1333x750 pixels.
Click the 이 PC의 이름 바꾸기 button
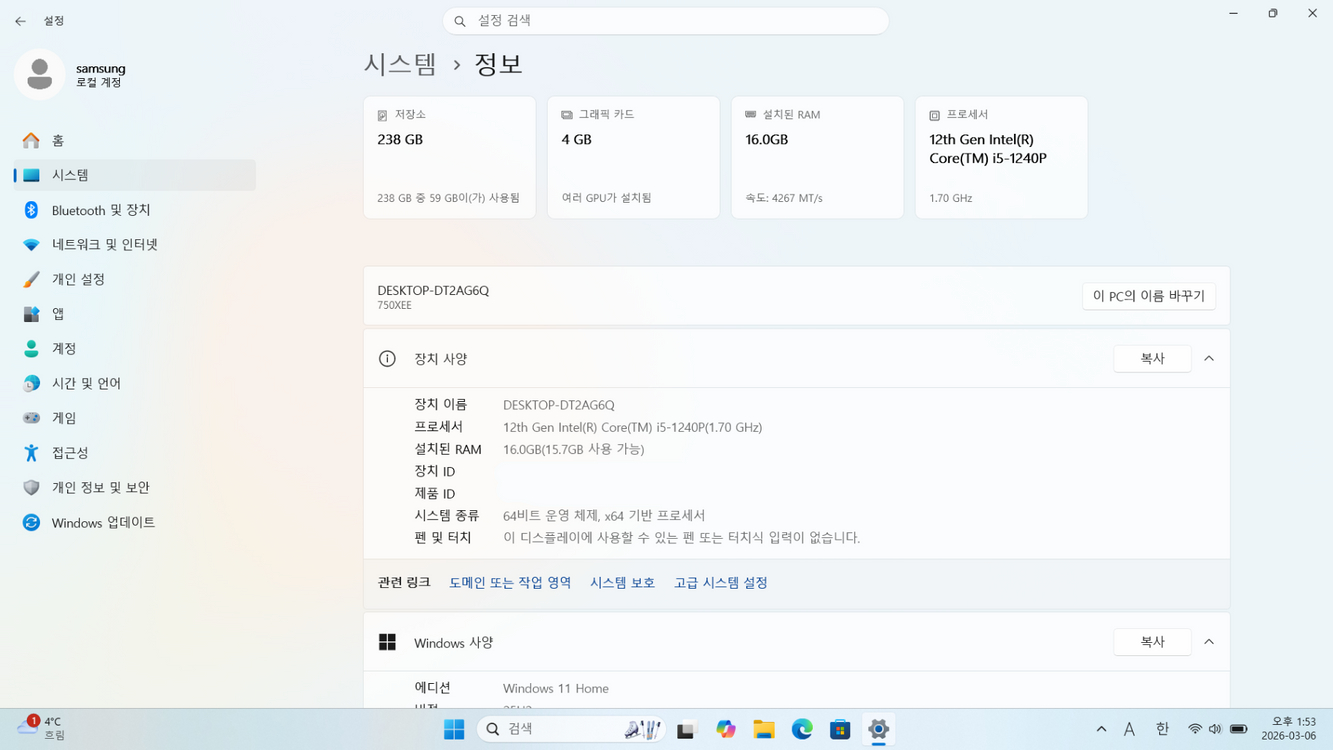tap(1148, 296)
